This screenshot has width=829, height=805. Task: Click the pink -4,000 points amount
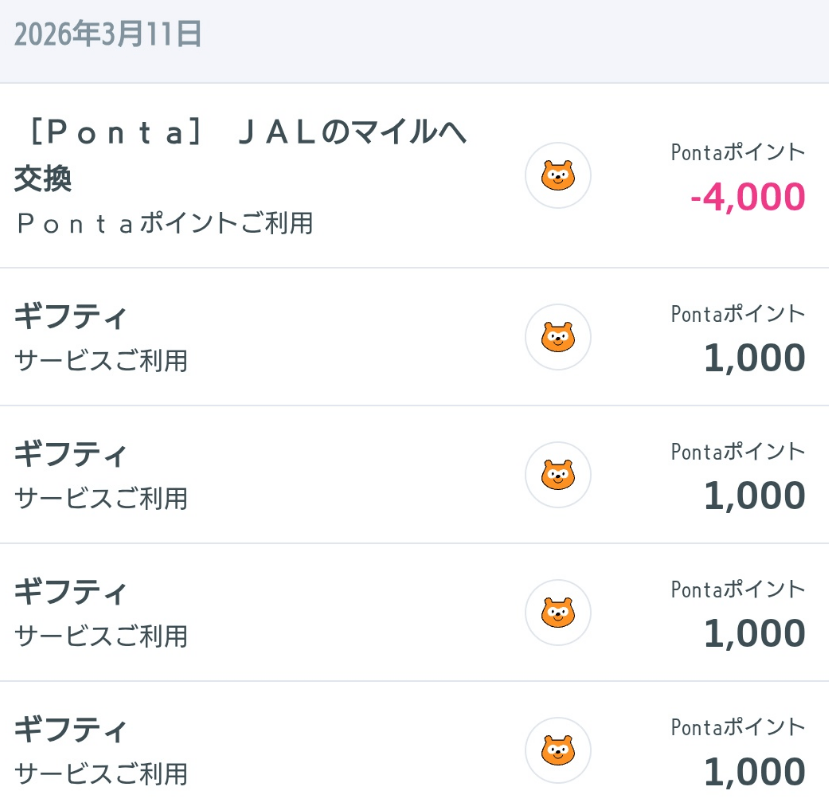(747, 197)
